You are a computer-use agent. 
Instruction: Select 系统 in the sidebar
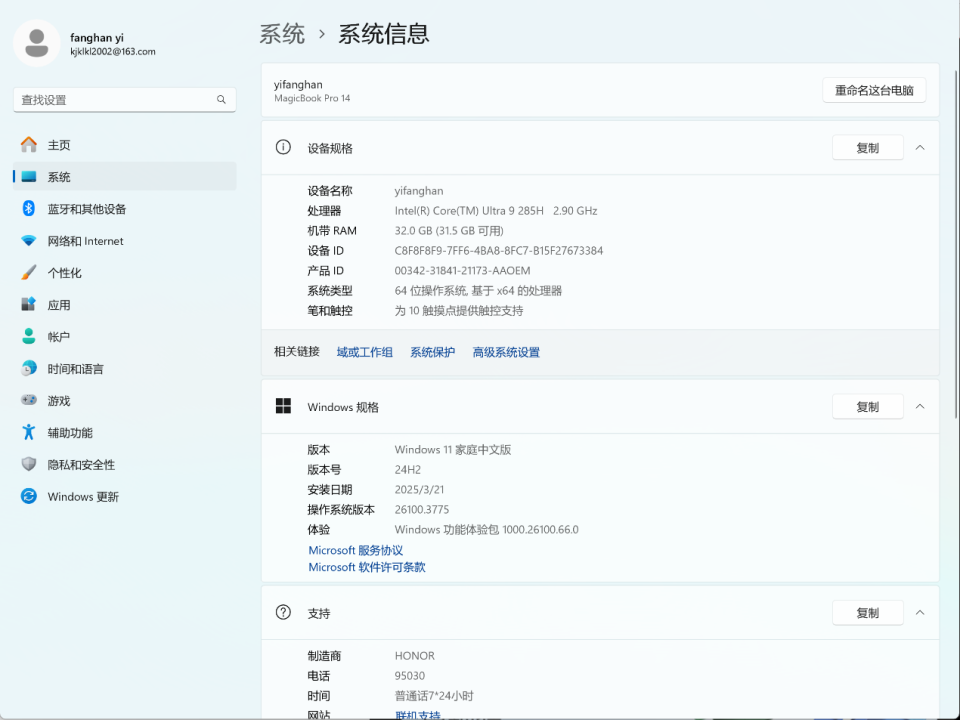coord(124,176)
